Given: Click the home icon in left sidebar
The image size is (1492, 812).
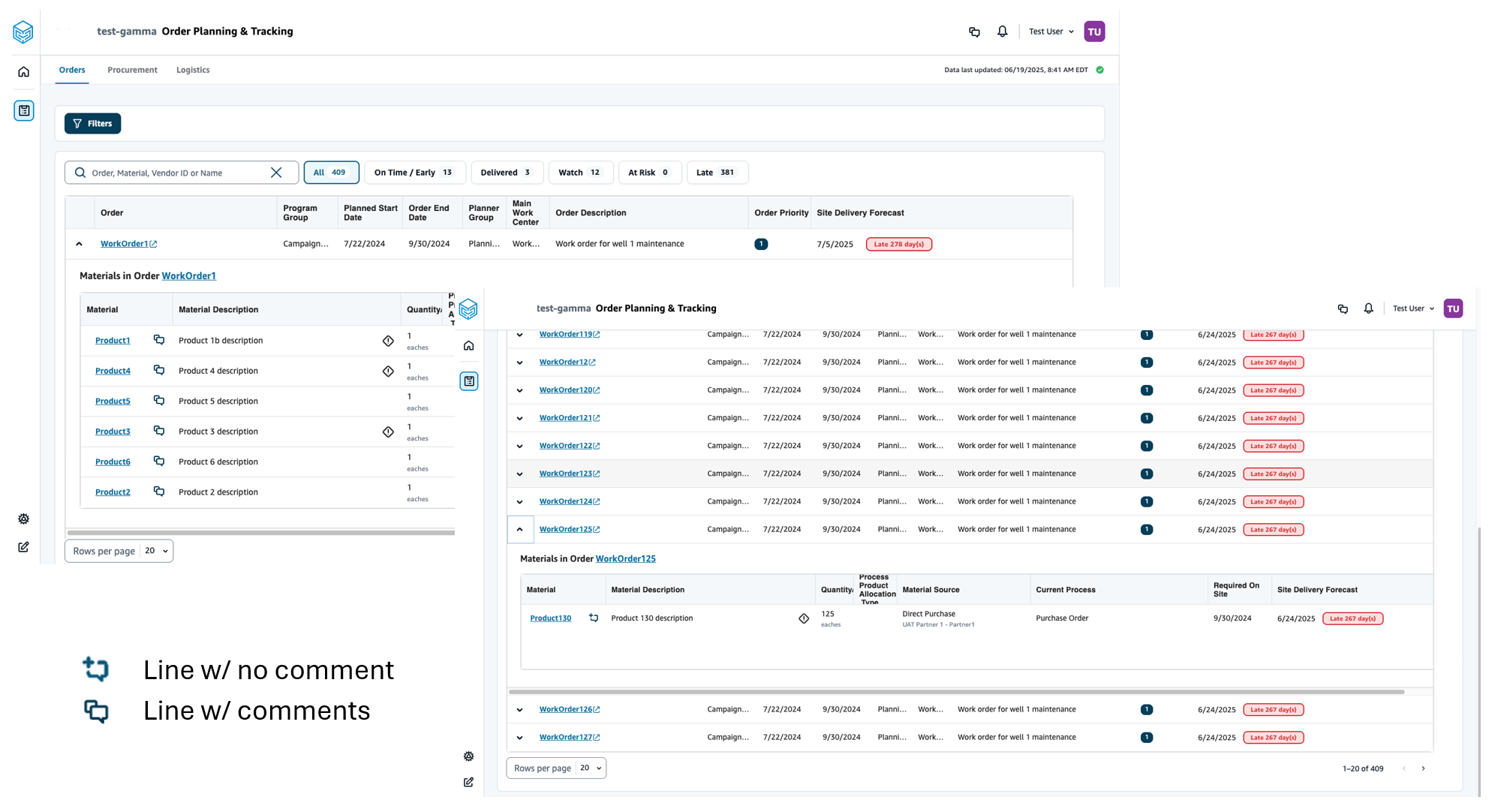Looking at the screenshot, I should pyautogui.click(x=24, y=72).
